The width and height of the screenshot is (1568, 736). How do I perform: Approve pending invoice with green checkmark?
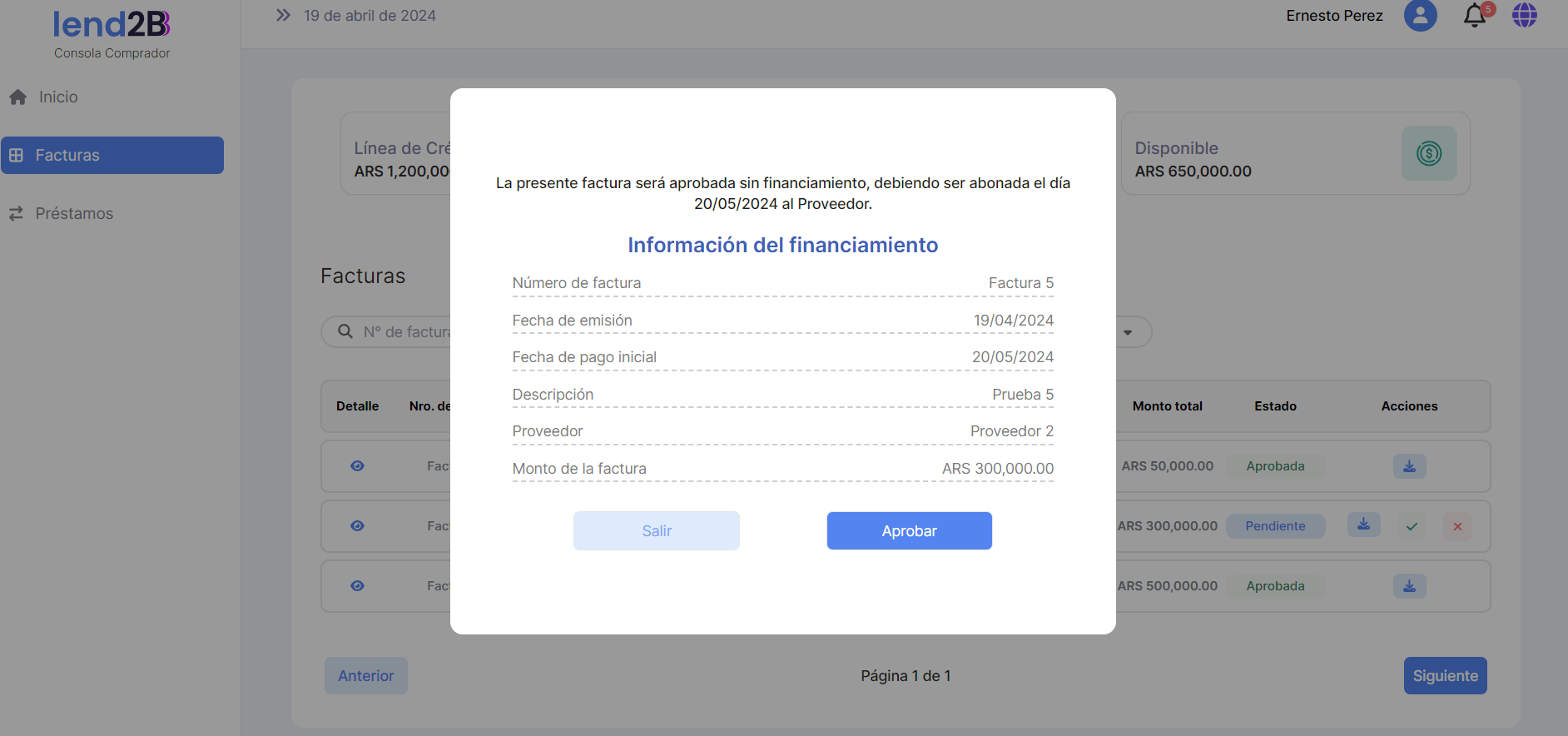coord(1412,526)
